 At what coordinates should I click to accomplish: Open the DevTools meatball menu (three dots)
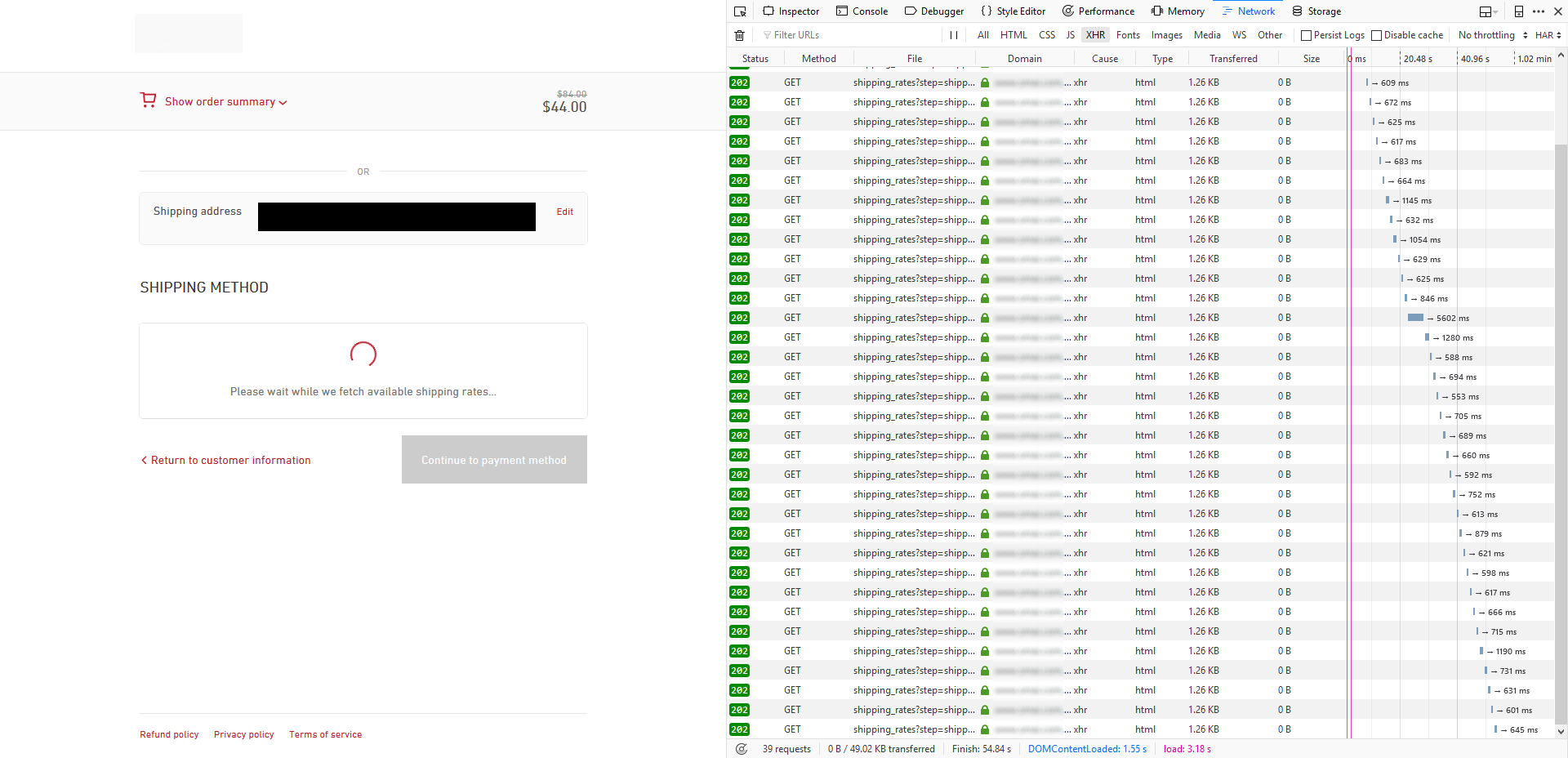1539,11
